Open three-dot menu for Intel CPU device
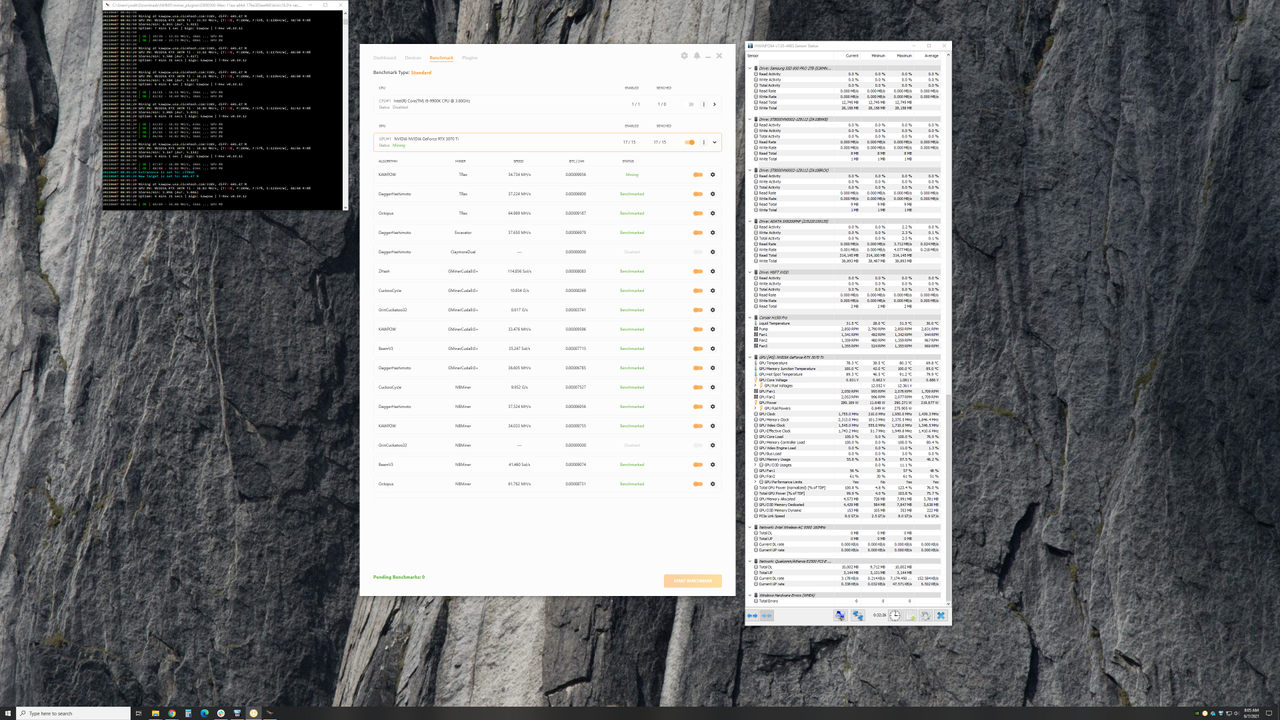The width and height of the screenshot is (1280, 720). [x=703, y=104]
